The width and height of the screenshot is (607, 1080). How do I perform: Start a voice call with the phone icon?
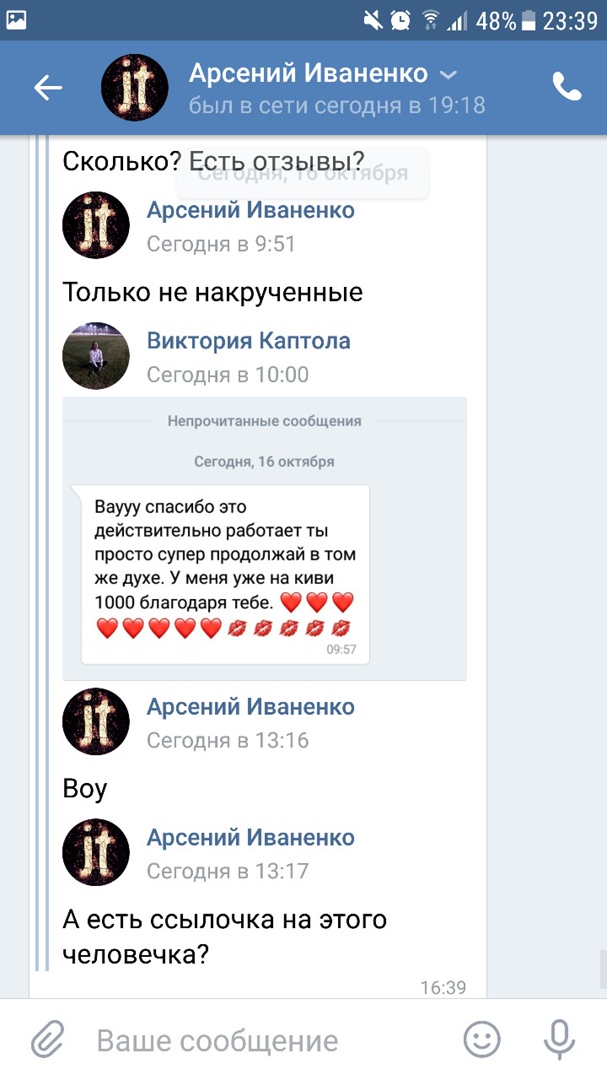click(567, 88)
